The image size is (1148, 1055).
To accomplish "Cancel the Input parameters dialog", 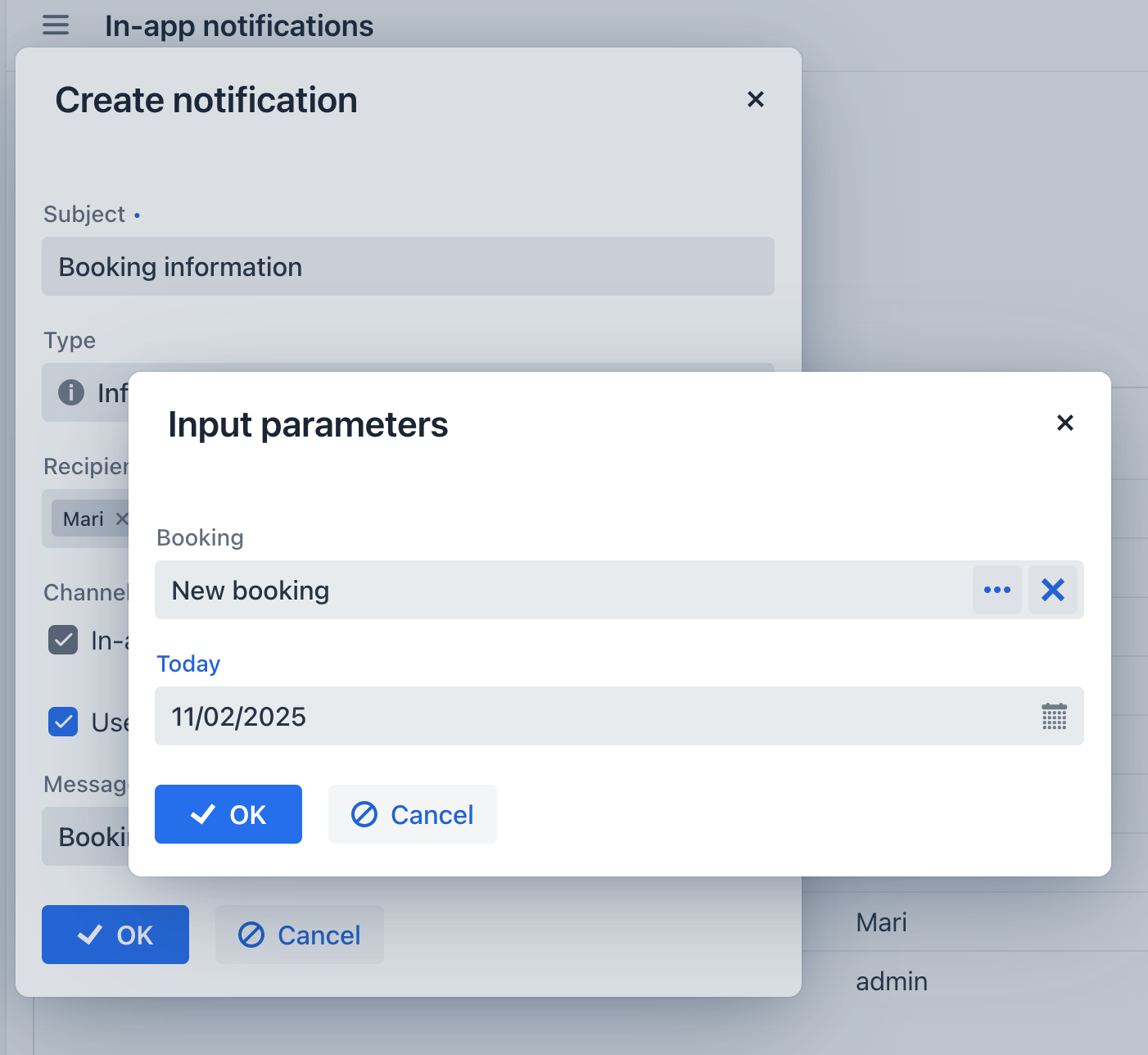I will coord(412,814).
